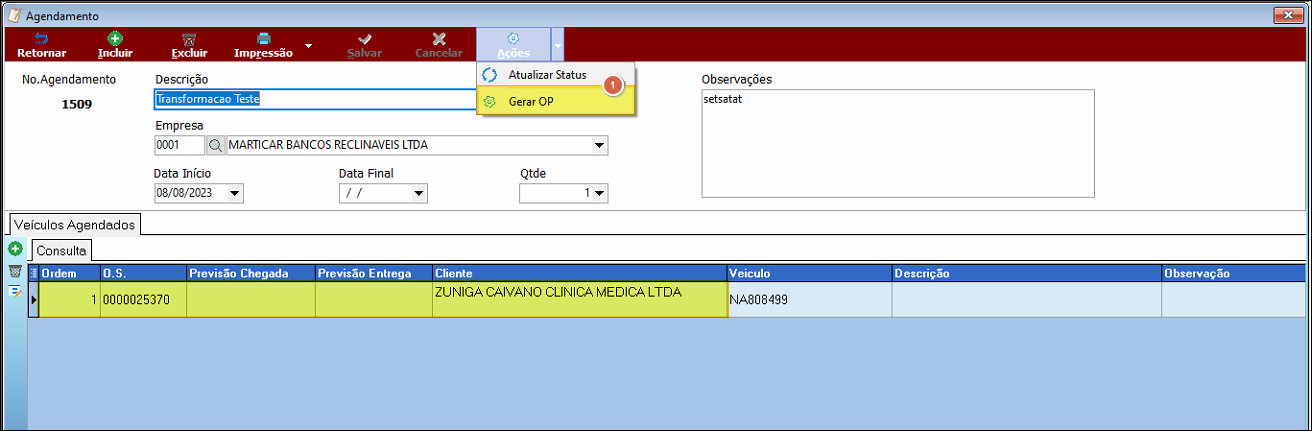Click the Retornar toolbar button

(x=42, y=45)
